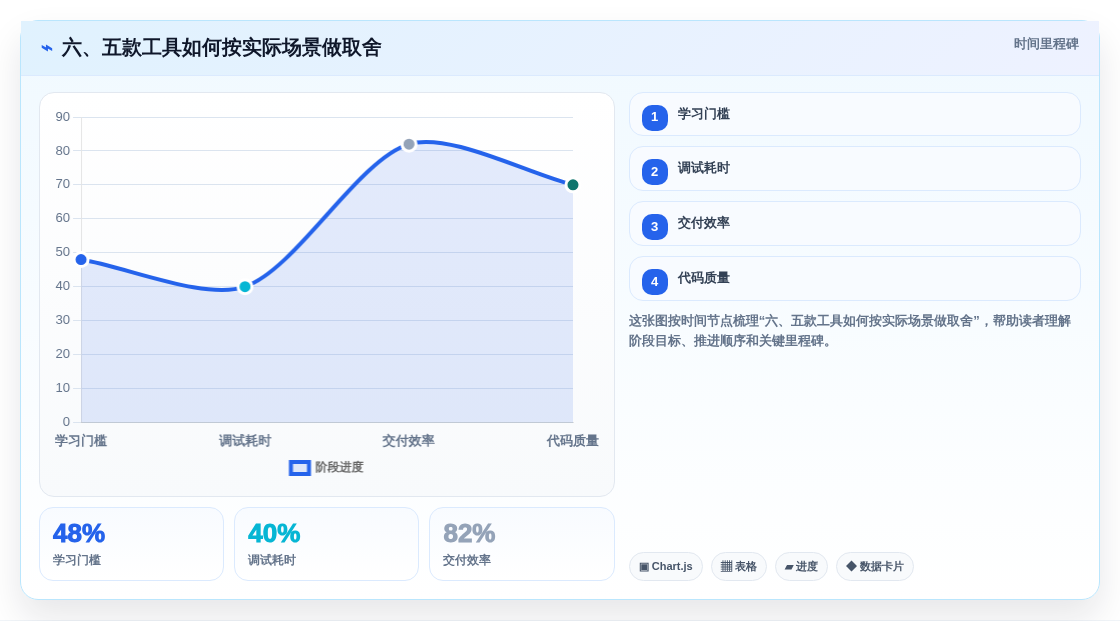Screen dimensions: 1120x621
Task: Select the 表格 tag
Action: point(739,567)
